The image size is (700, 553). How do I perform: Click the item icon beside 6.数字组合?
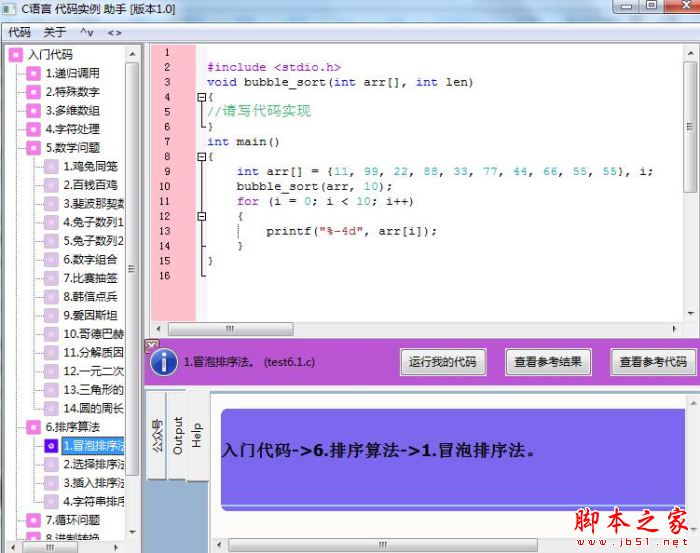click(51, 260)
